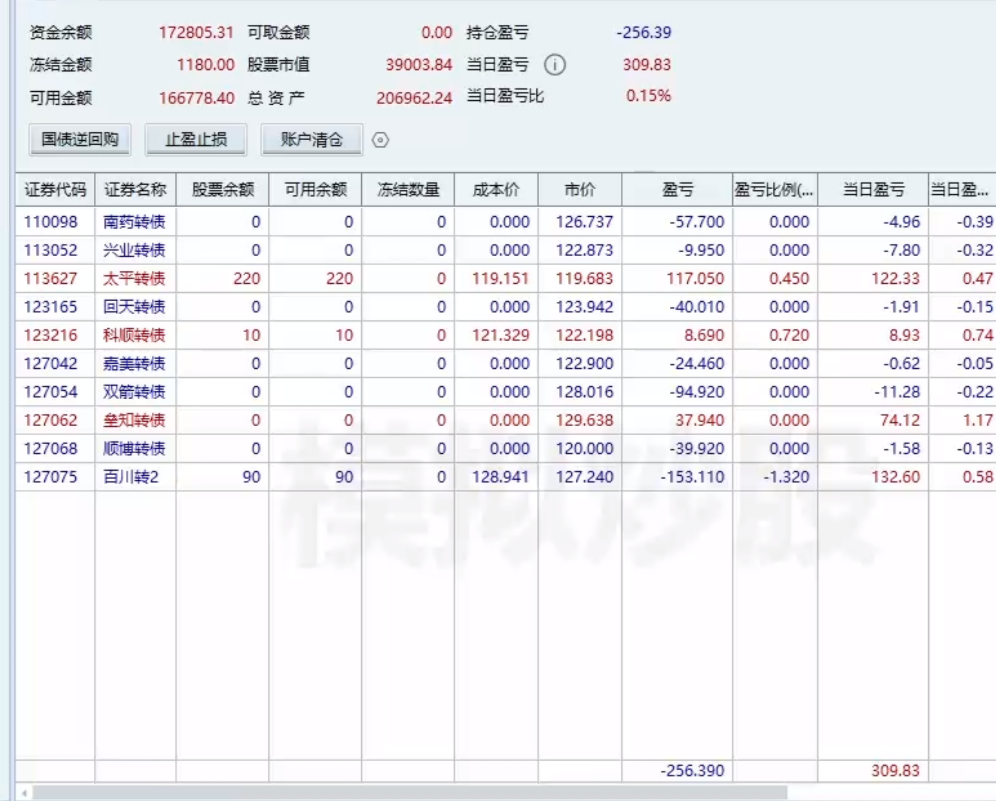This screenshot has width=996, height=801.
Task: Sort by the 市价 column header
Action: point(580,189)
